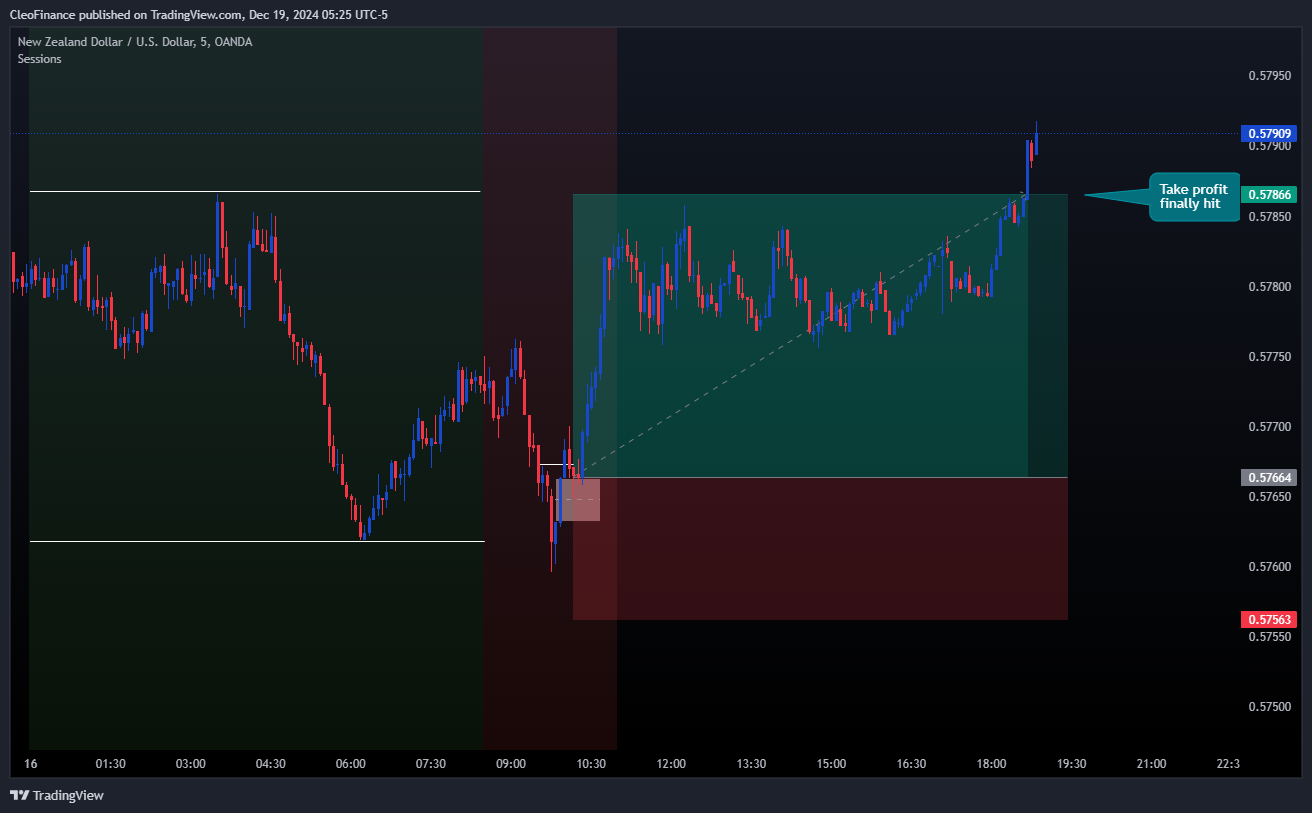The width and height of the screenshot is (1312, 813).
Task: Click the 0.57800 price axis label
Action: [1270, 287]
